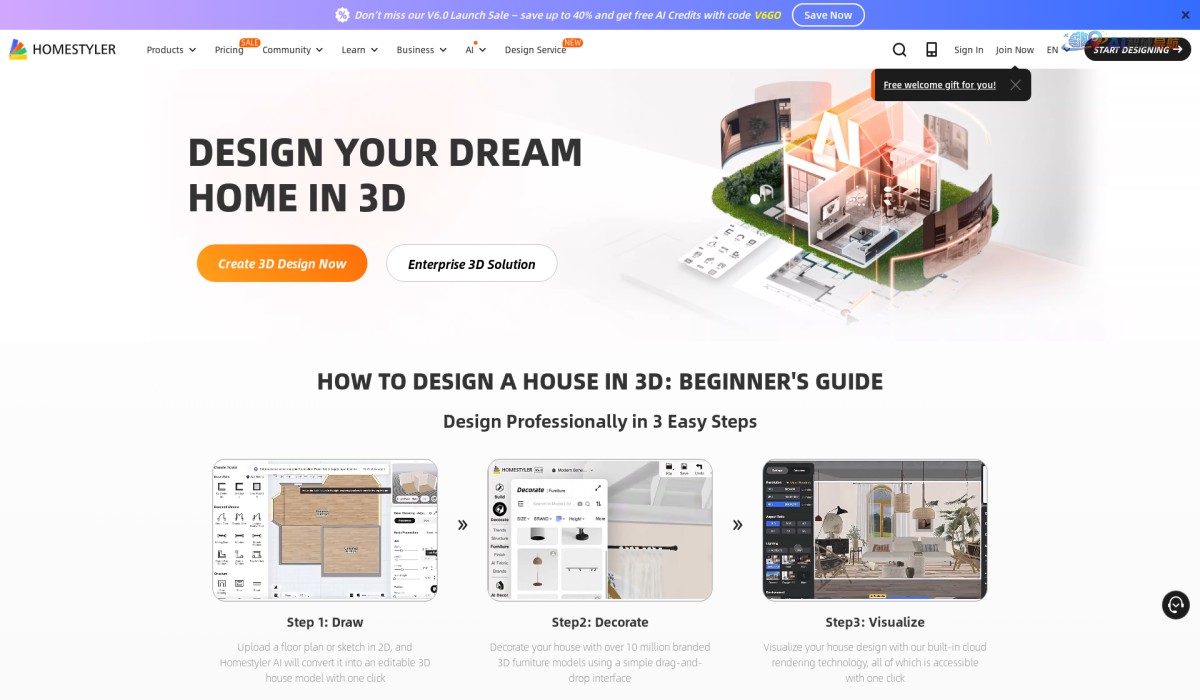Screen dimensions: 1200x700
Task: Click the megaphone icon in the announcement banner
Action: (342, 14)
